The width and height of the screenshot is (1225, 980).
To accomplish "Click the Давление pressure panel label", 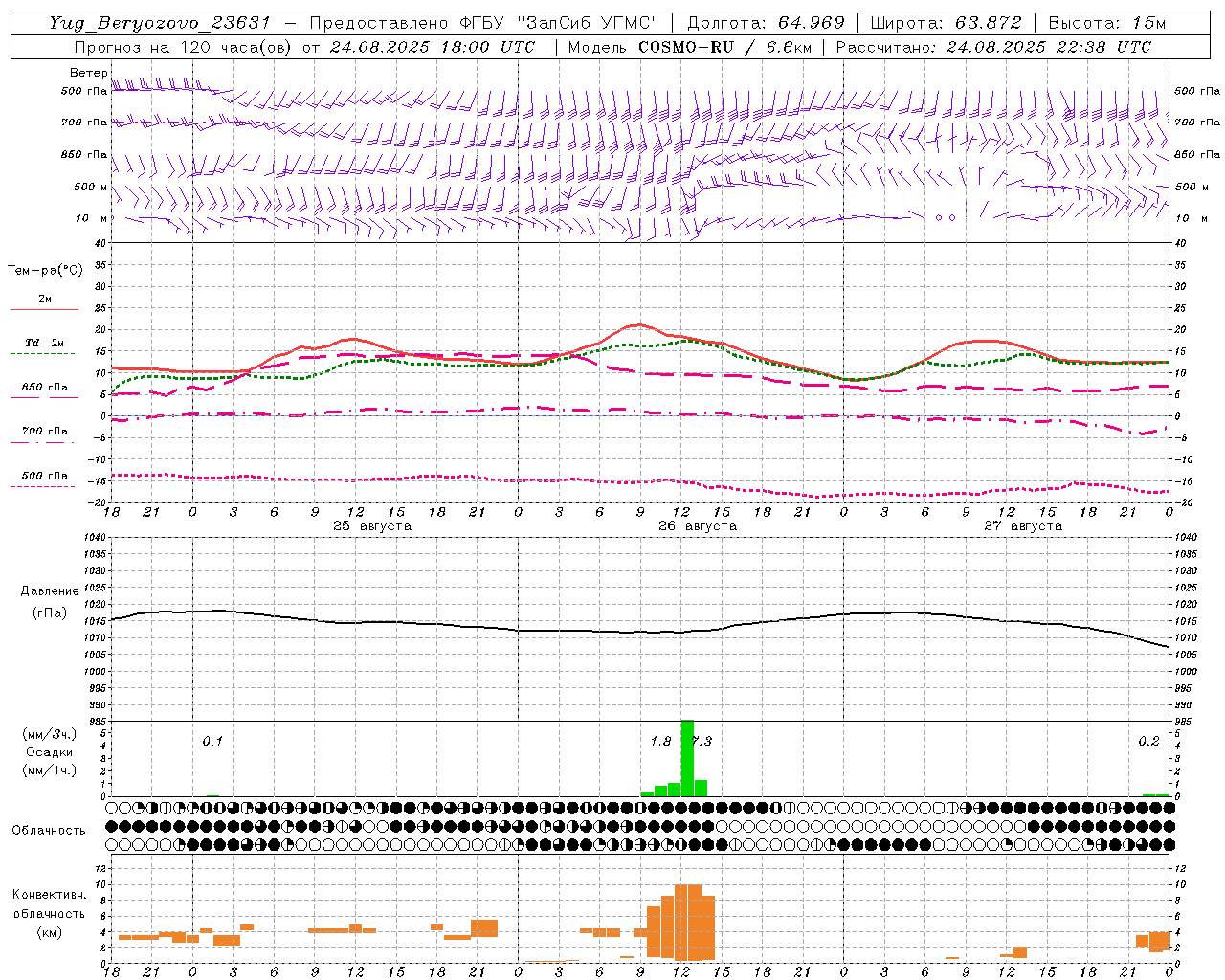I will (49, 591).
